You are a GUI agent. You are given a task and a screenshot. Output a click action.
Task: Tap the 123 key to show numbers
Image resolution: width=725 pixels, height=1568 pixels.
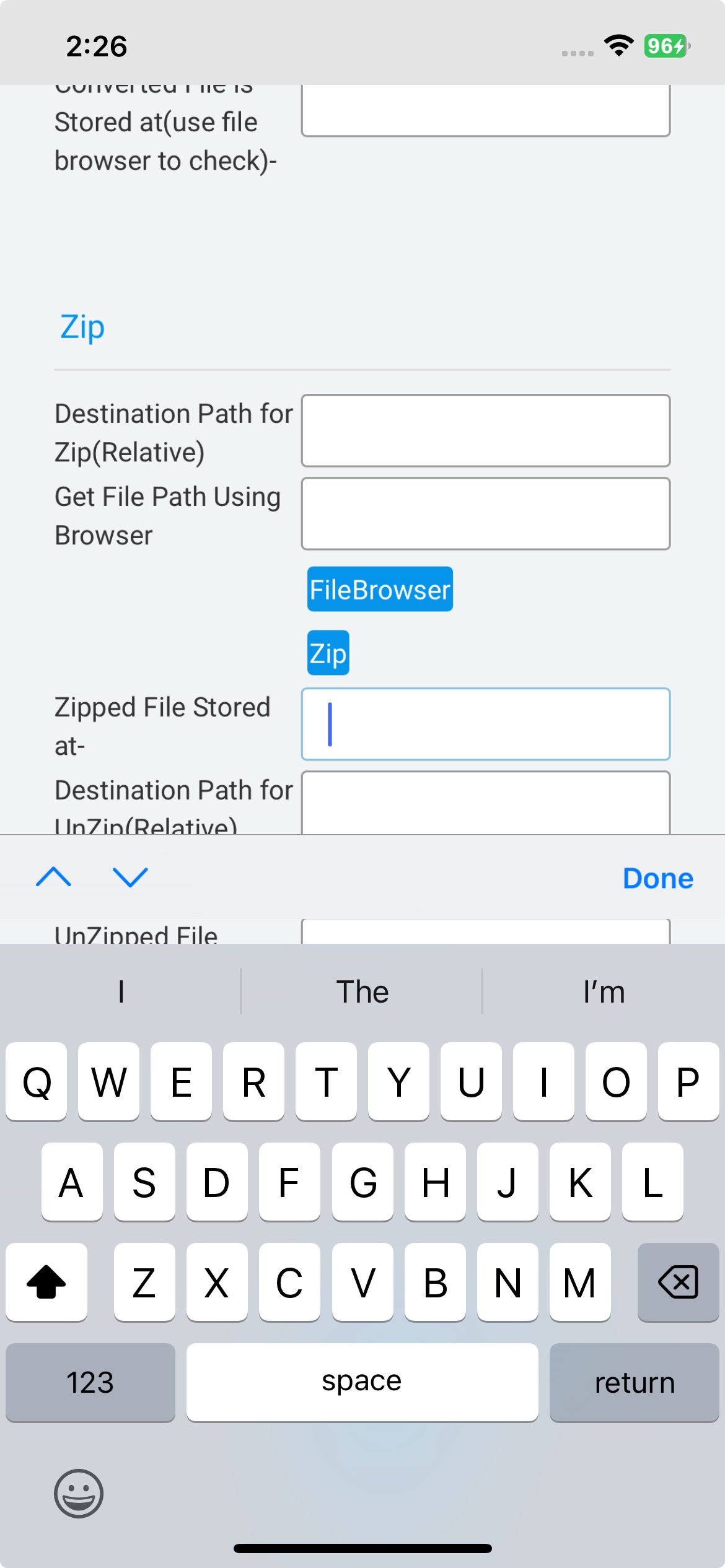tap(90, 1382)
